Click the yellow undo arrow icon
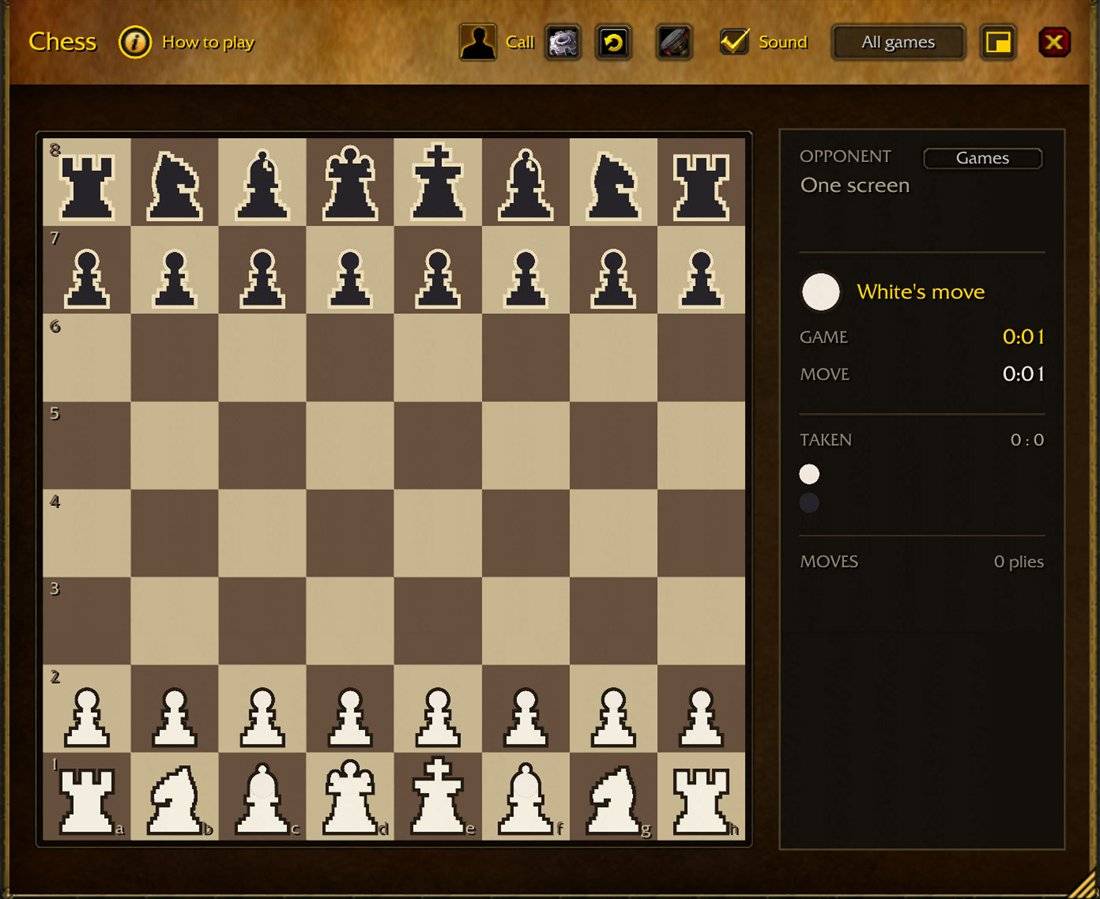The width and height of the screenshot is (1100, 899). point(613,42)
